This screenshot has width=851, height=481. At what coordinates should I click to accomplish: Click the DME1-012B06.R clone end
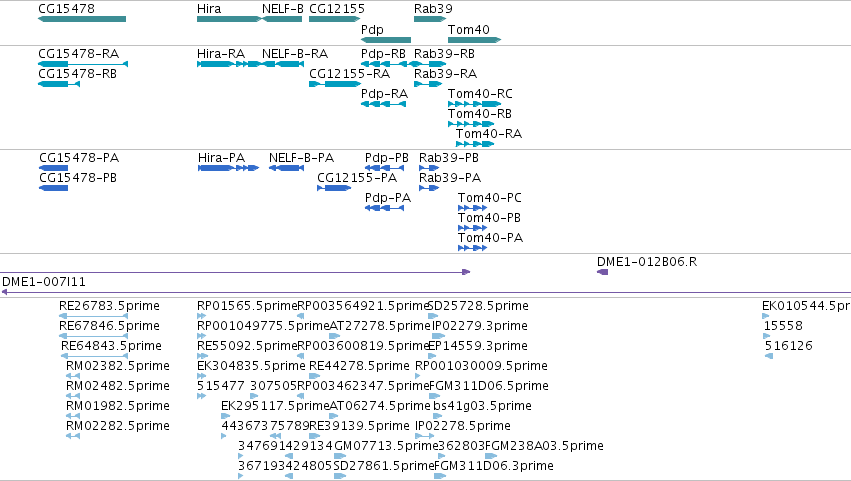[x=602, y=272]
